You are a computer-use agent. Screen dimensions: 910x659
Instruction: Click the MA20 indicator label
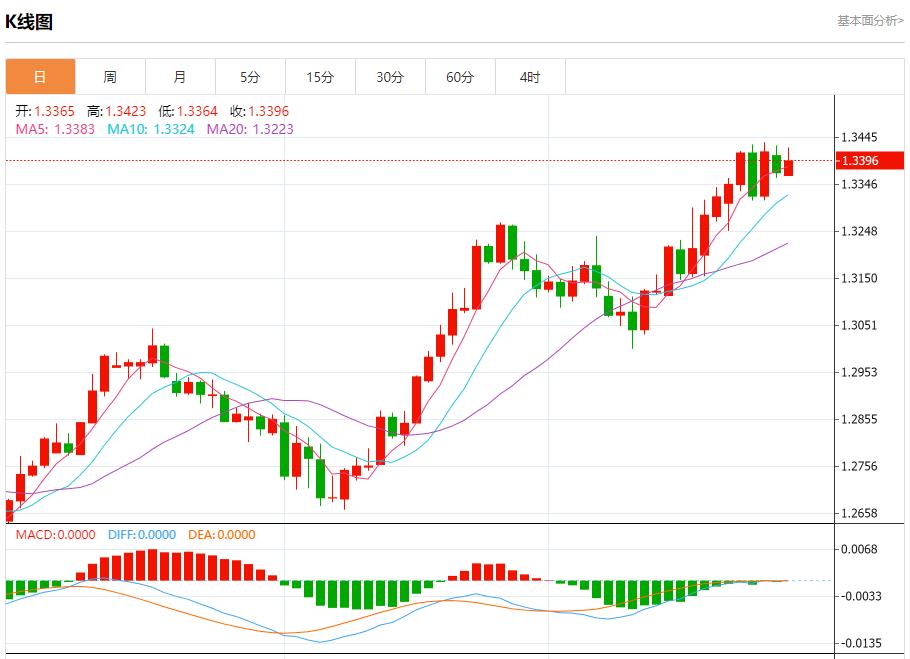coord(250,129)
